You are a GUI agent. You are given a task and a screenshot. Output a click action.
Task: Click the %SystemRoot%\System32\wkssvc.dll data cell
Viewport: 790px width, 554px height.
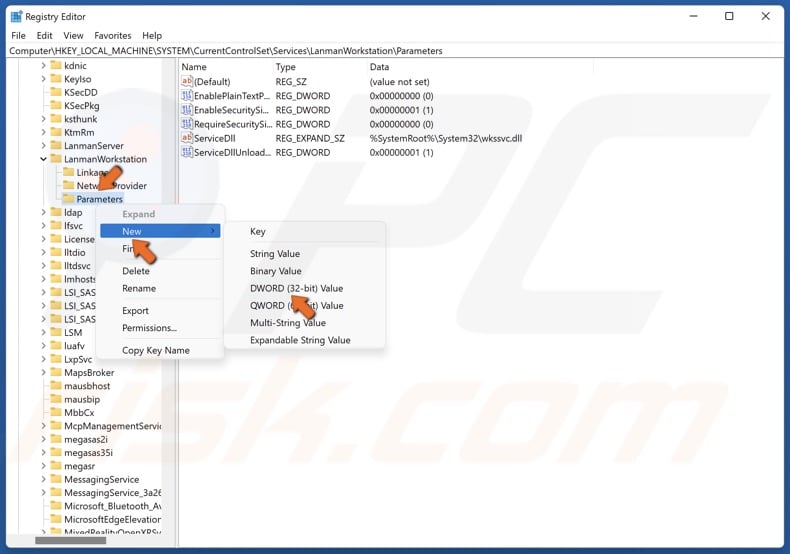(445, 138)
